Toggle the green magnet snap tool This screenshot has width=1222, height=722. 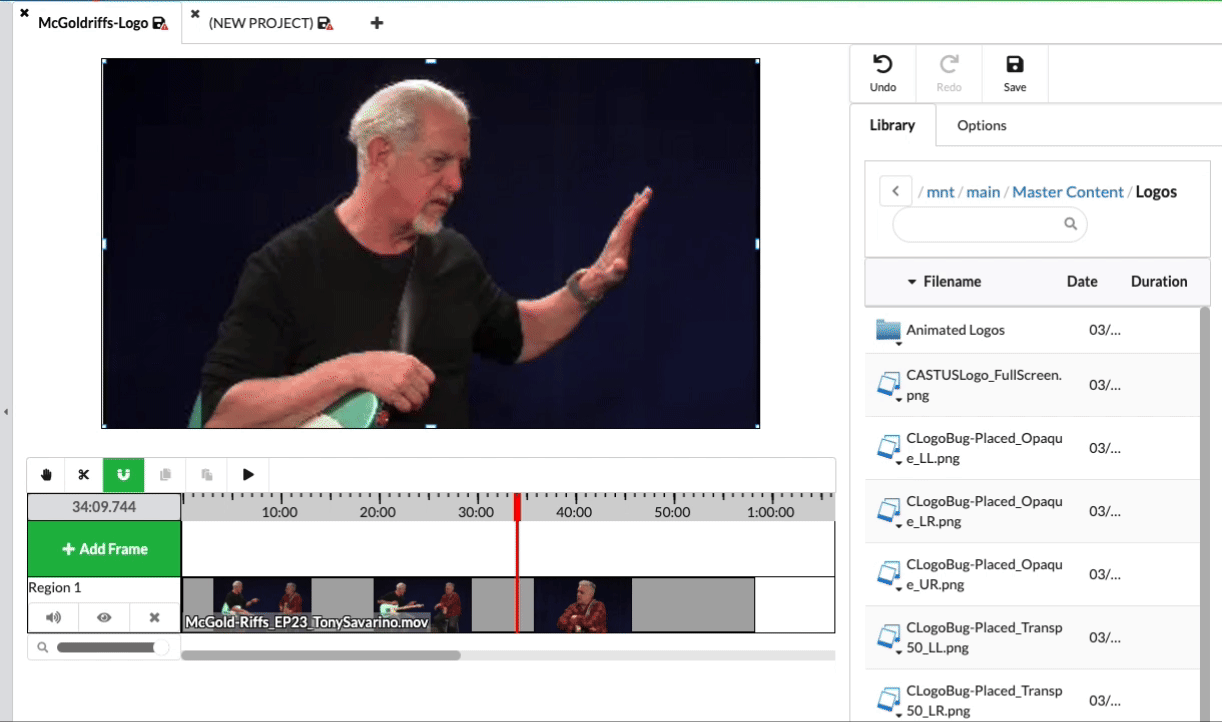124,474
